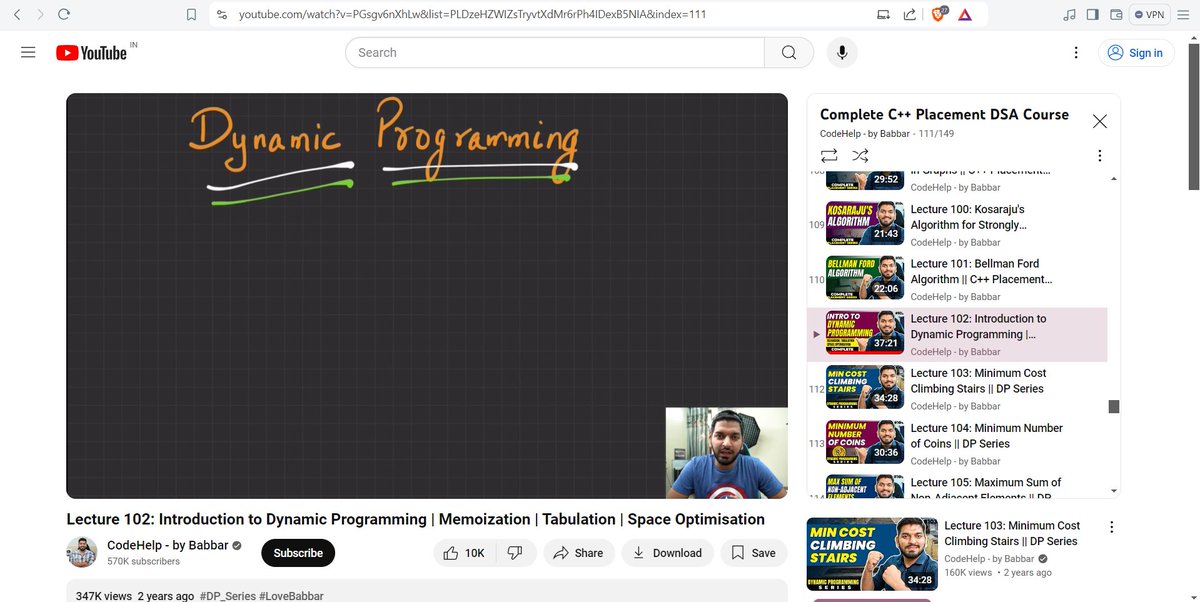Click #LoveBabbar hashtag
Viewport: 1200px width, 602px height.
[x=291, y=596]
